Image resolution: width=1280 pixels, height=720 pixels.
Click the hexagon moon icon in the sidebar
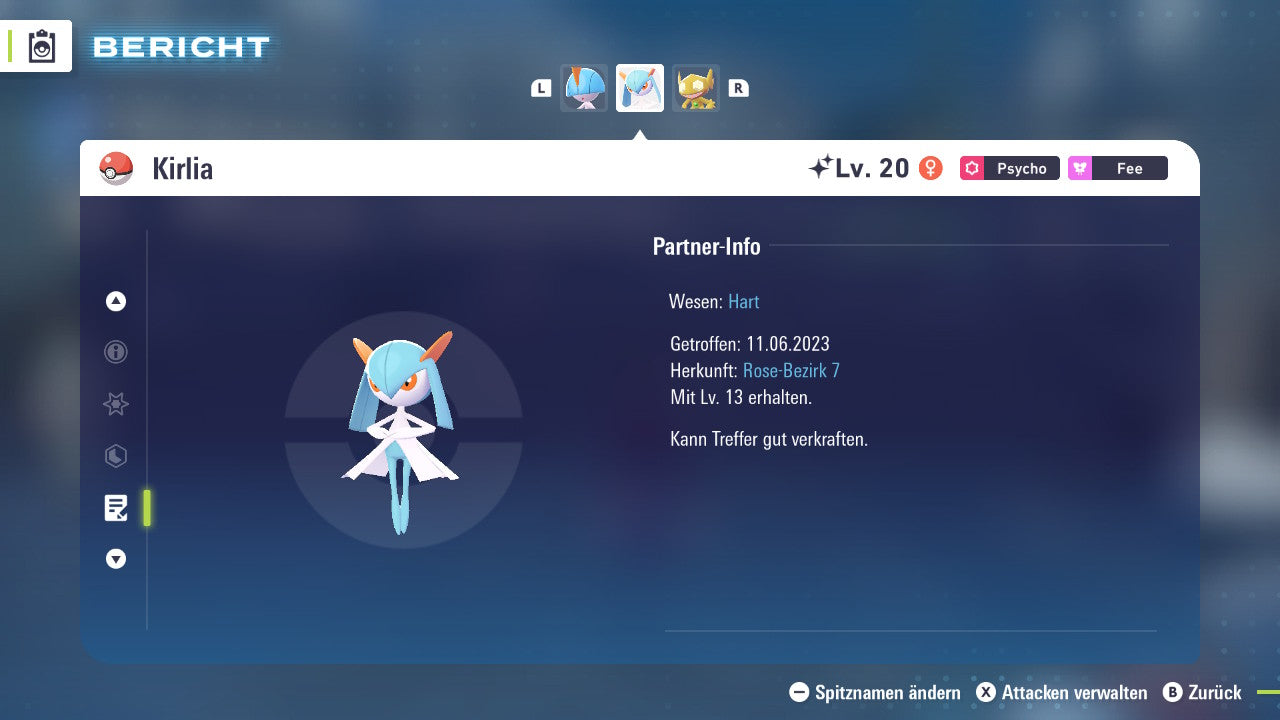[115, 456]
